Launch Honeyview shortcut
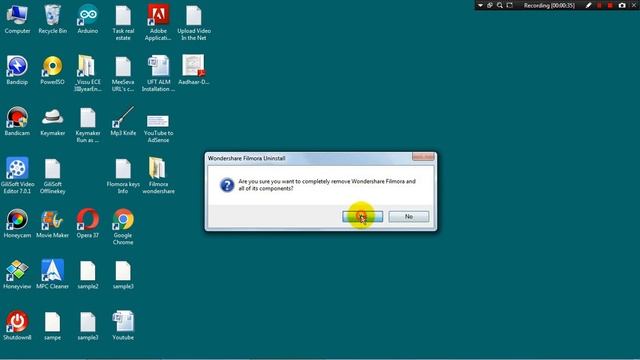Screen dimensions: 640x360 pos(17,275)
